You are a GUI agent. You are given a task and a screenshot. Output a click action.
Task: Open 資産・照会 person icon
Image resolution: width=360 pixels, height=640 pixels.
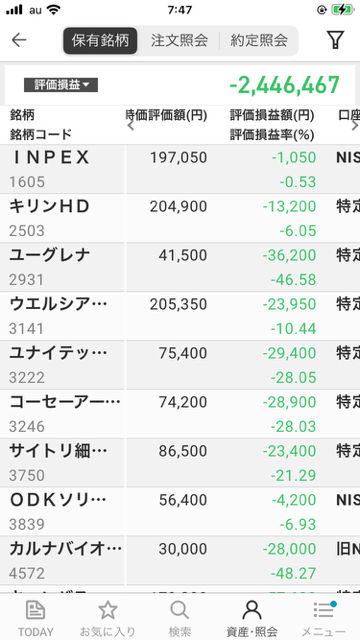[252, 611]
